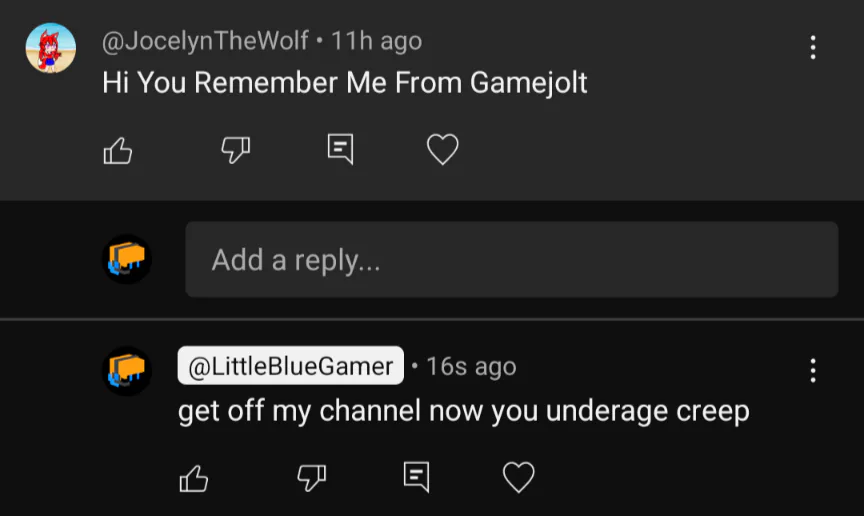The image size is (864, 516).
Task: Open @LittleBlueGamer highlighted username badge
Action: point(290,366)
